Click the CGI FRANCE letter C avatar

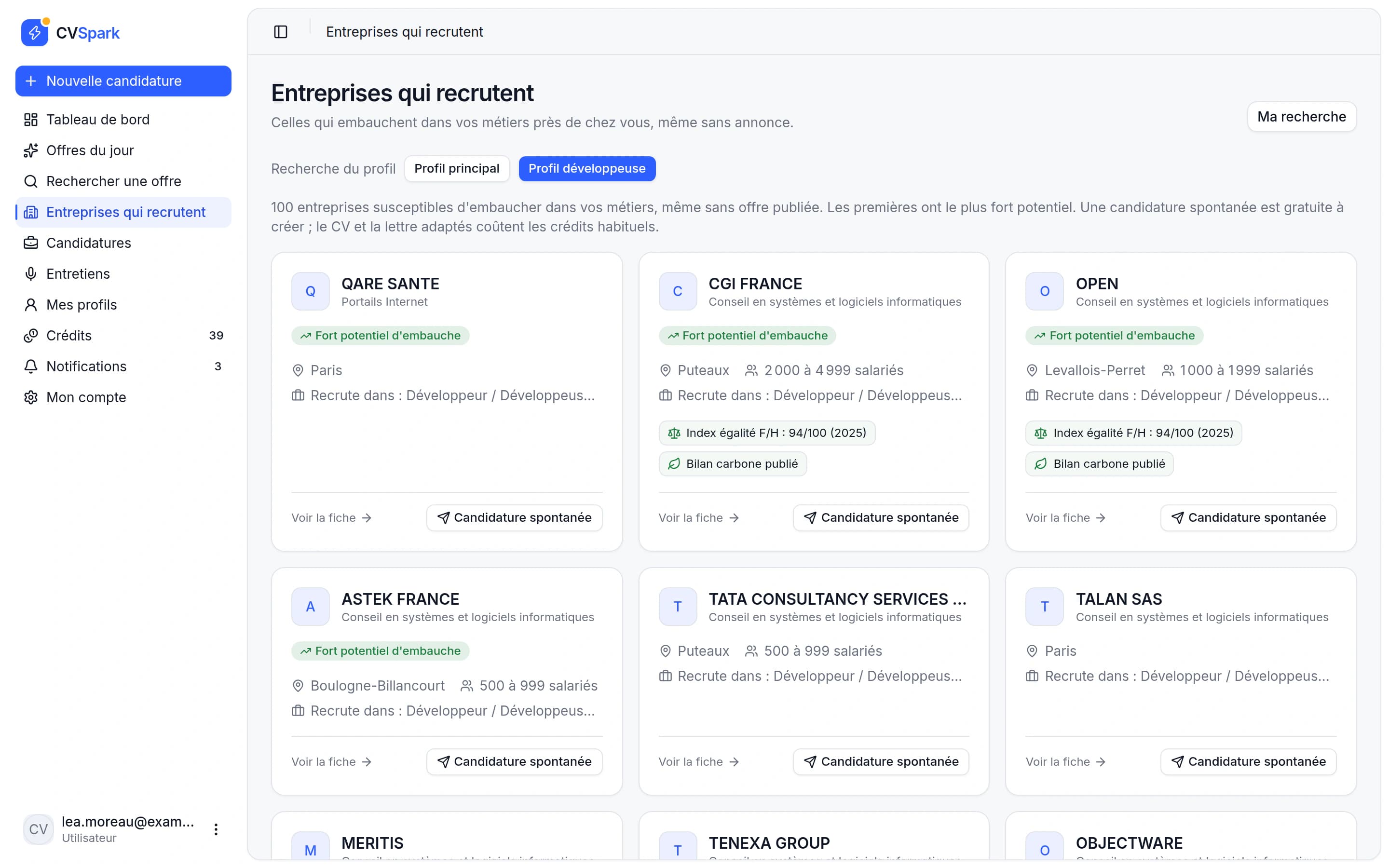(x=678, y=291)
